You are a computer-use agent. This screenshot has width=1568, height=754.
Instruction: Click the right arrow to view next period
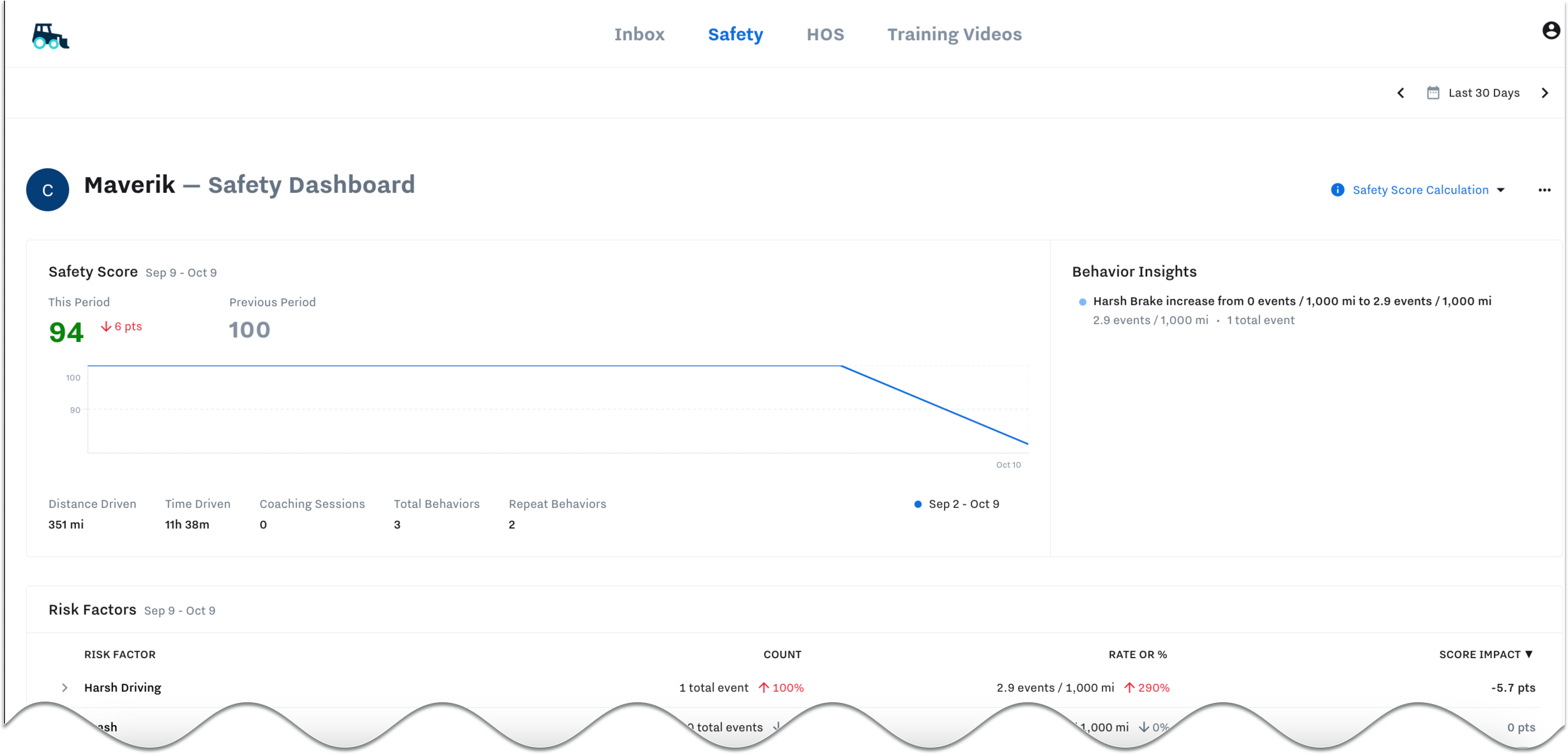coord(1545,93)
